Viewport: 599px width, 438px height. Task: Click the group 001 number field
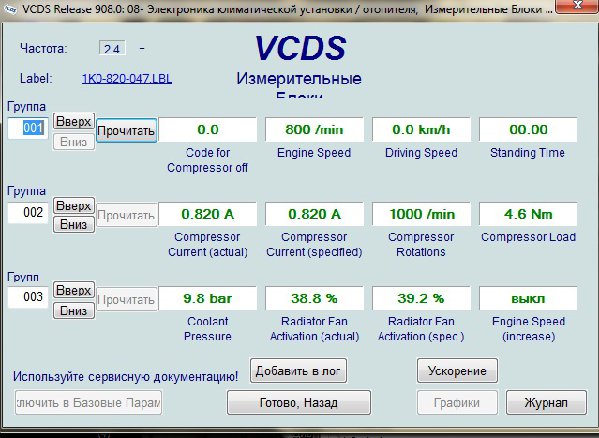coord(28,128)
